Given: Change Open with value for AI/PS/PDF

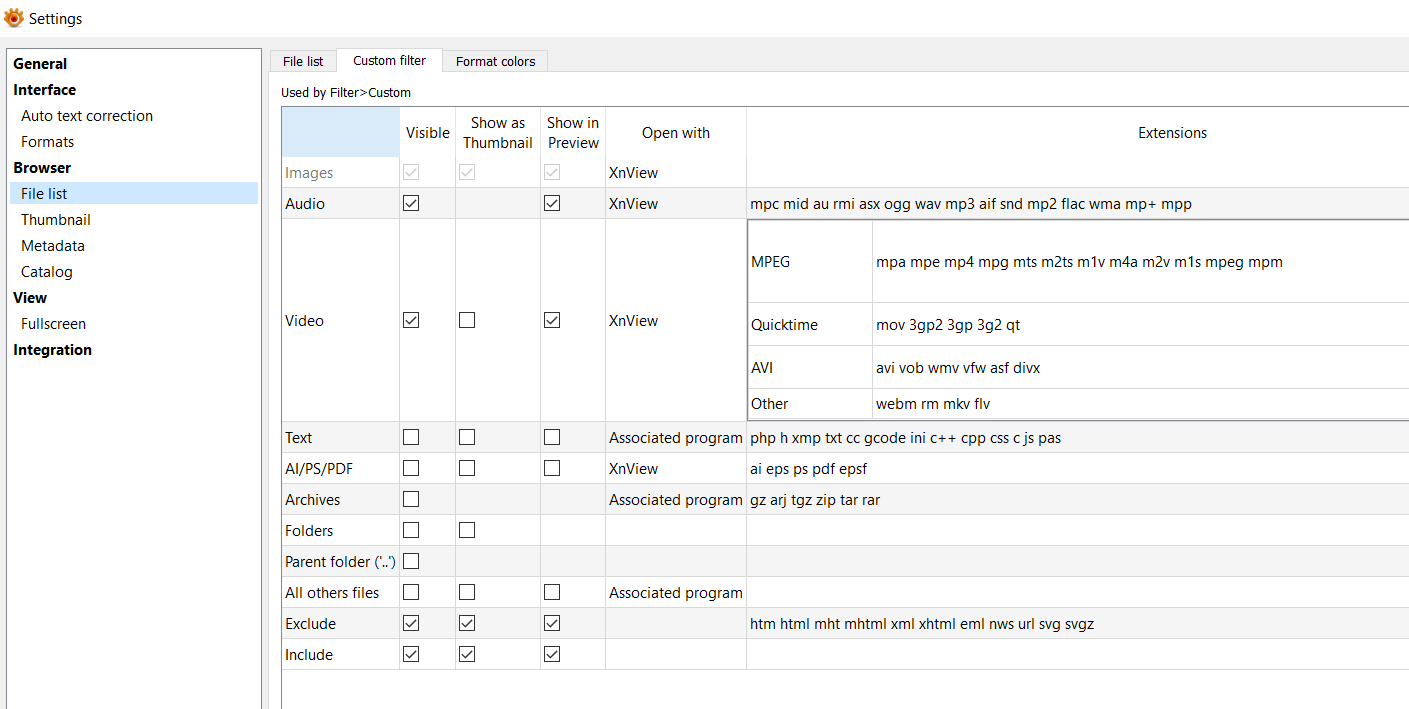Looking at the screenshot, I should [675, 468].
